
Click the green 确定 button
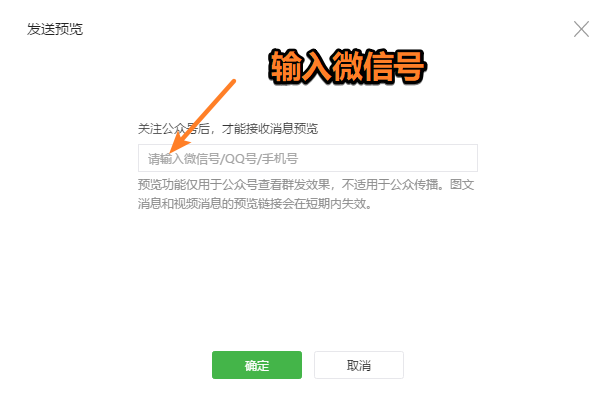[257, 365]
